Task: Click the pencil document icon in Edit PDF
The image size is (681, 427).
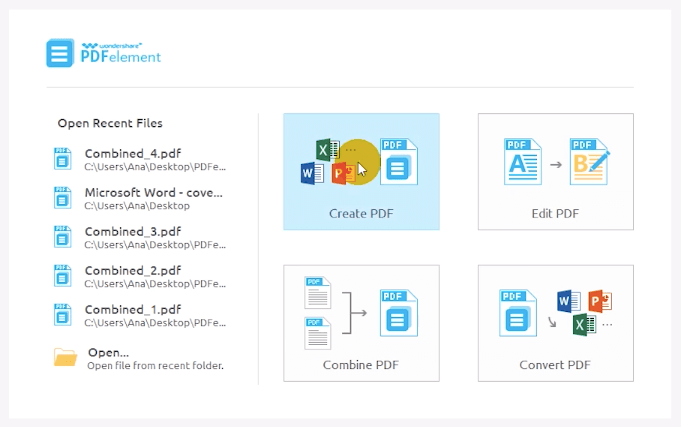Action: (x=589, y=165)
